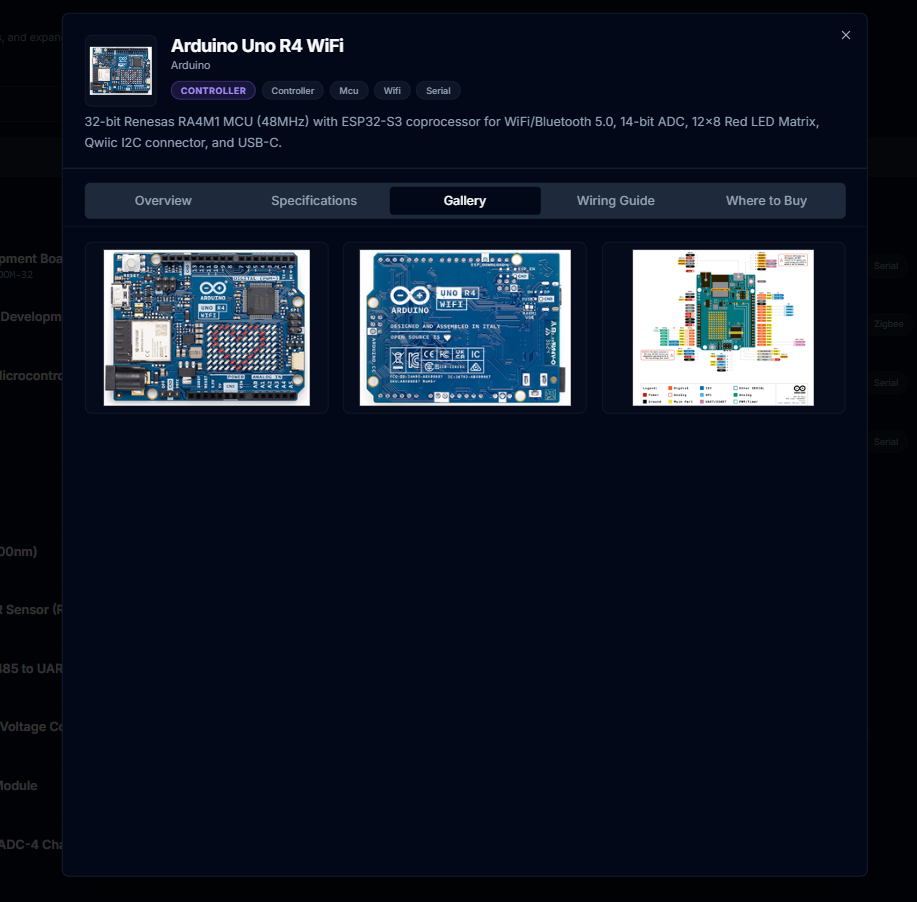Click the CONTROLLER category badge
917x902 pixels.
click(213, 91)
